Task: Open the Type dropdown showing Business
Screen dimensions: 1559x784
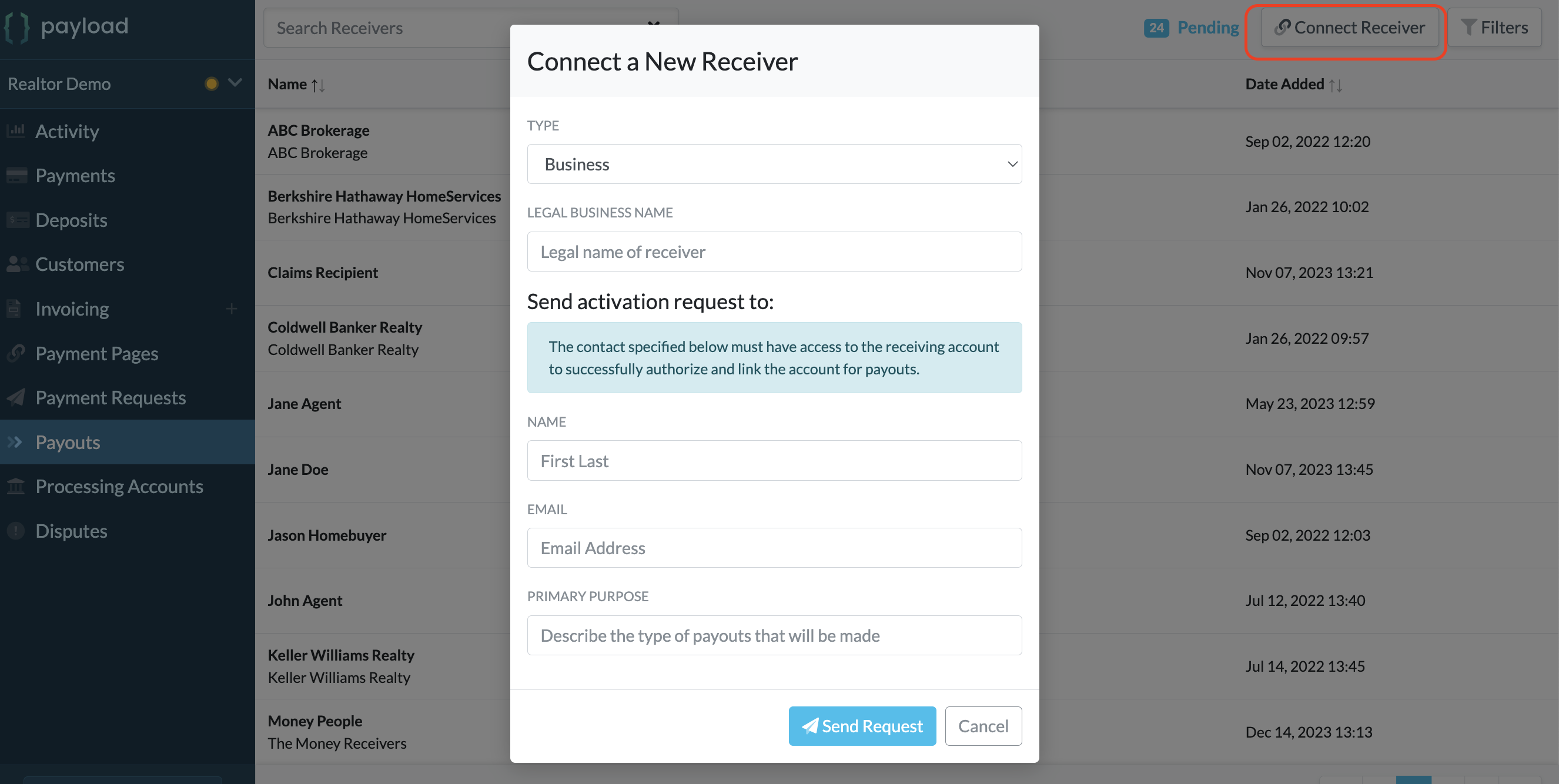Action: coord(774,164)
